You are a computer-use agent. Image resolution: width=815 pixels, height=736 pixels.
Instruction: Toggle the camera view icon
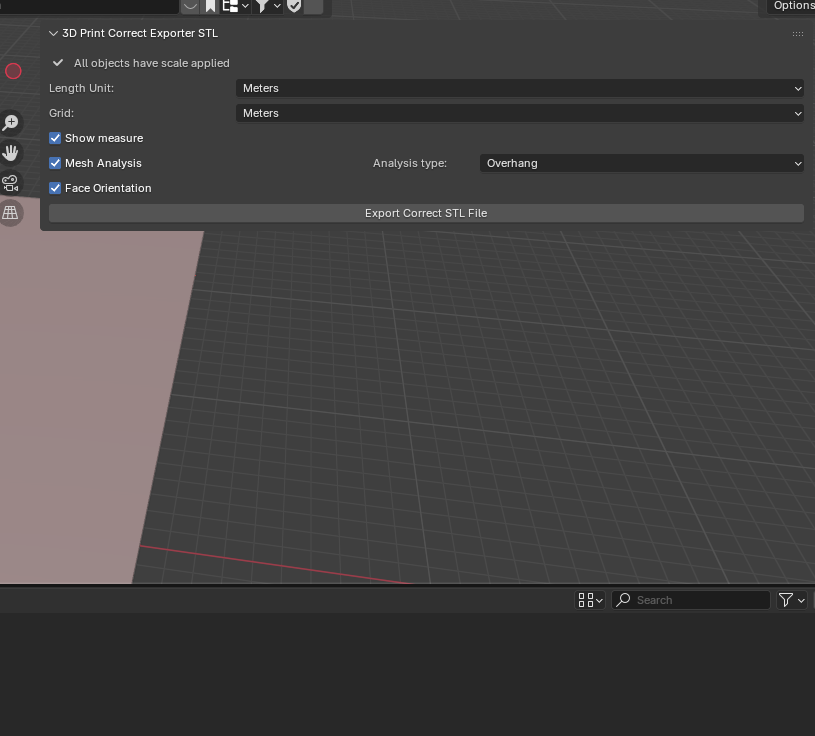pos(10,183)
